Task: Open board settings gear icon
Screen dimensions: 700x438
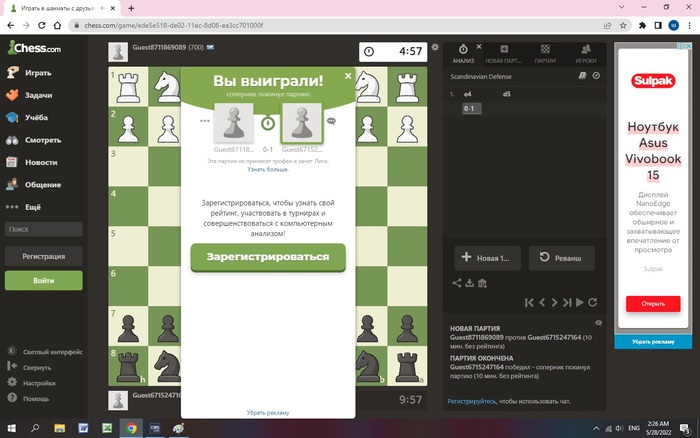Action: (x=435, y=47)
